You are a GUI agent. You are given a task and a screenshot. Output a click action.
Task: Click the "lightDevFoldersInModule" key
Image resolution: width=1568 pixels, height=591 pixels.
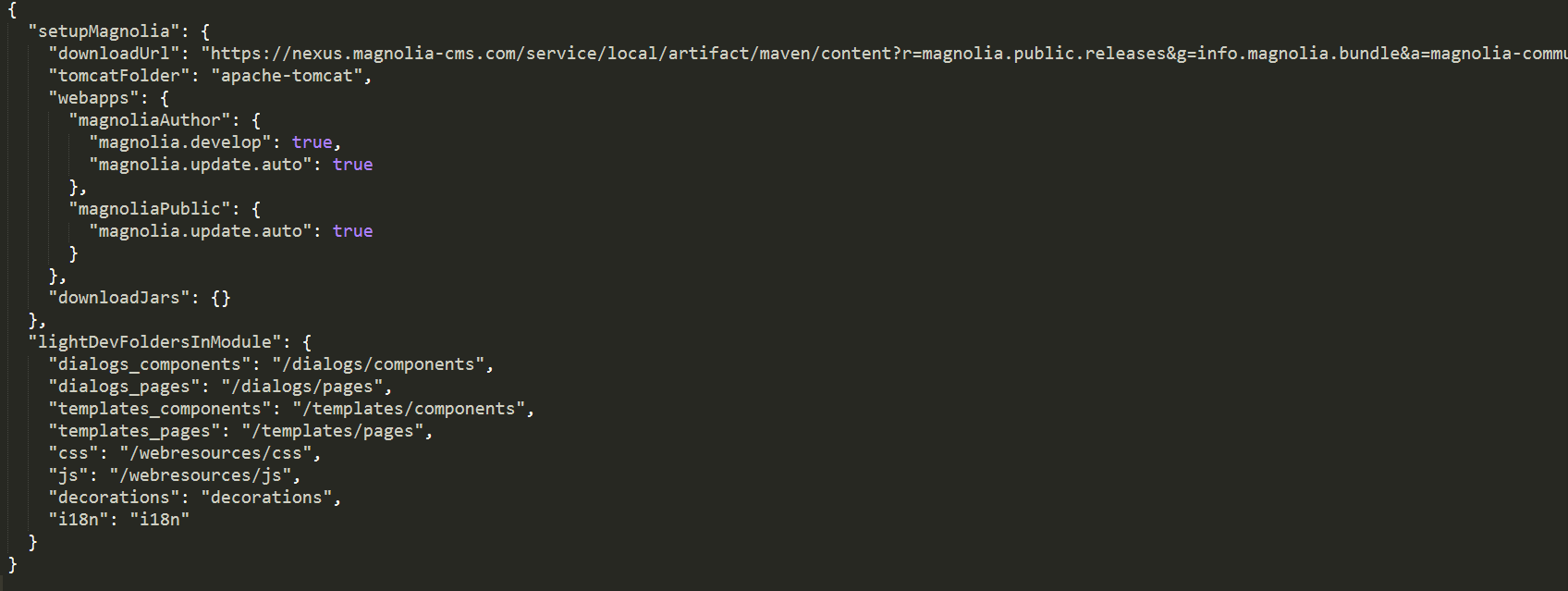154,342
